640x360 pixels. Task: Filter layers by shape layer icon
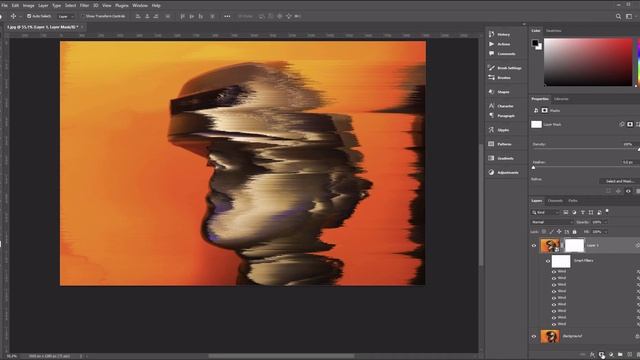591,212
